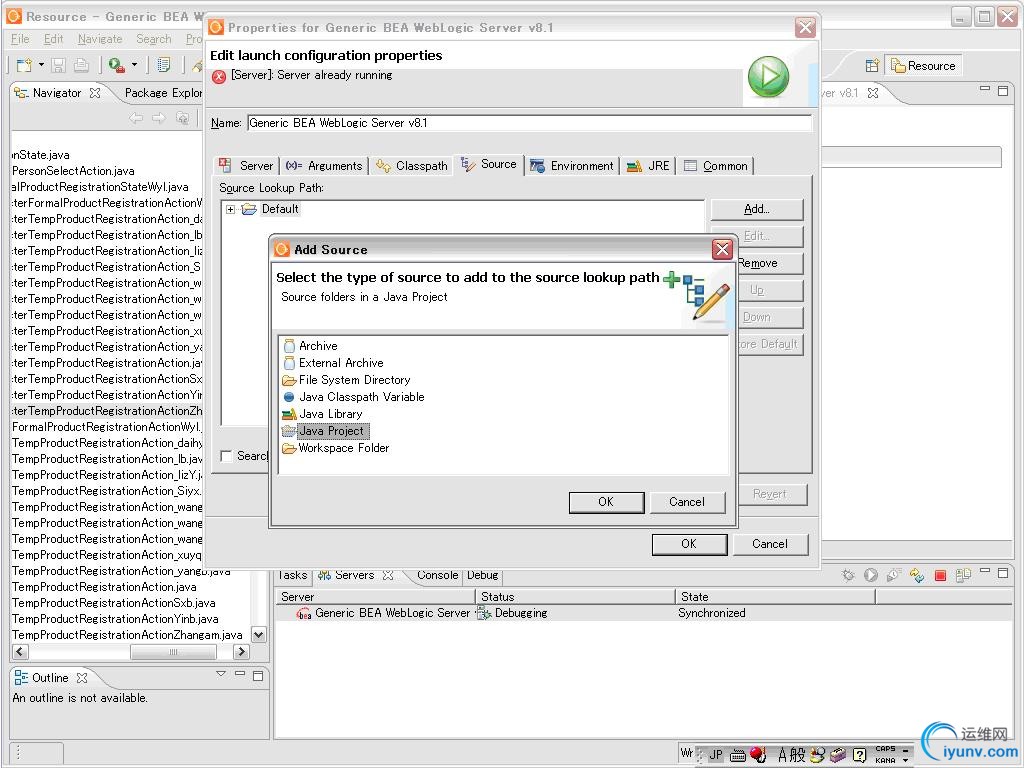Switch to the Environment tab
Image resolution: width=1024 pixels, height=768 pixels.
[x=572, y=166]
